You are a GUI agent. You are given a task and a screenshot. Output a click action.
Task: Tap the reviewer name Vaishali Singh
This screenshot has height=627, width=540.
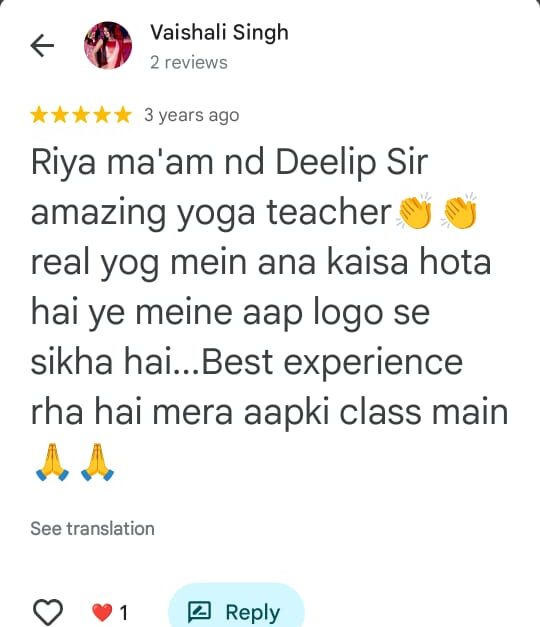tap(219, 32)
